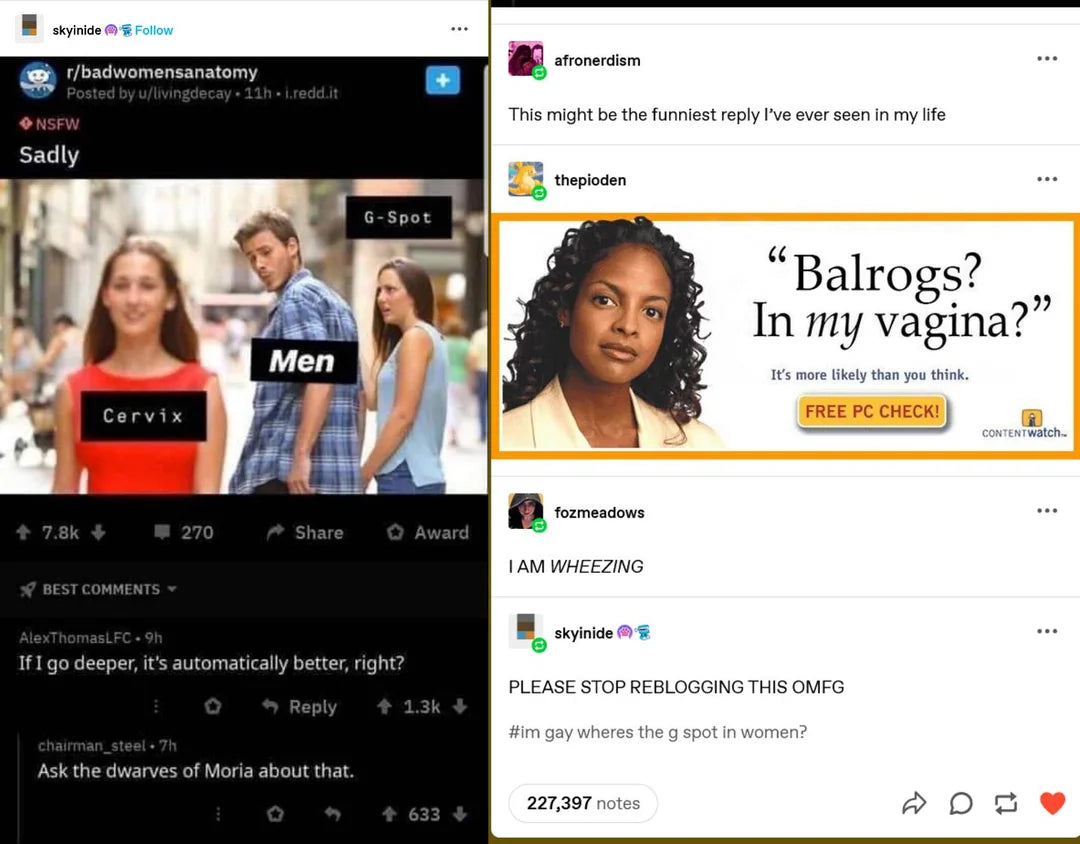Upvote the Reddit post showing 7.8k
The image size is (1080, 844).
[23, 532]
